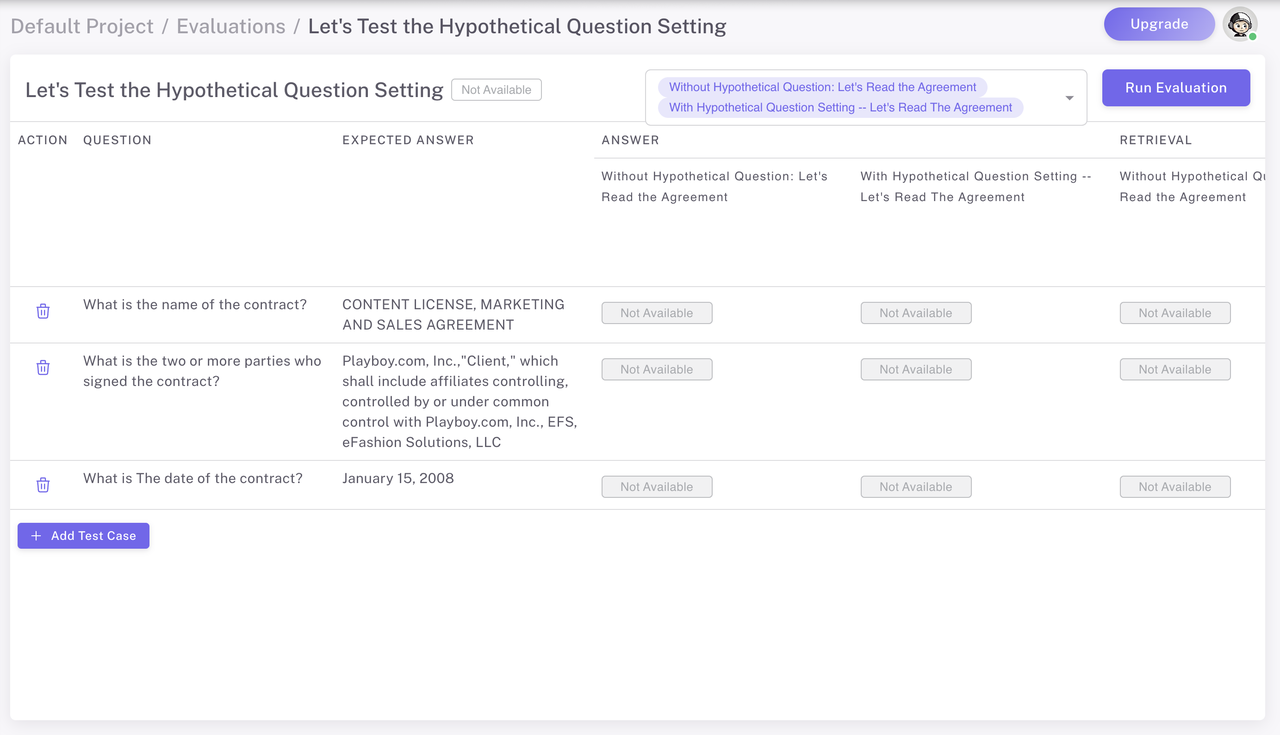Click the Upgrade button
The image size is (1280, 735).
click(1159, 24)
